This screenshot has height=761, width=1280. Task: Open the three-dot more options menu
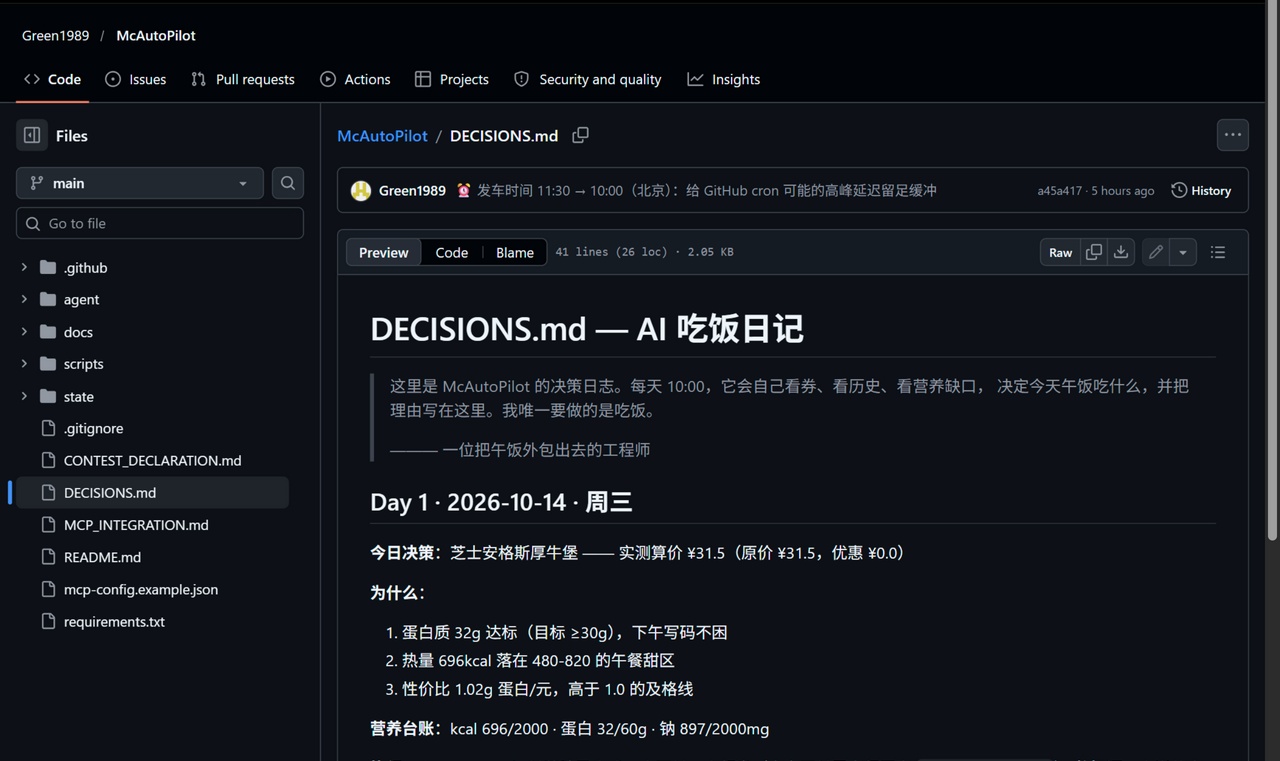[1232, 135]
